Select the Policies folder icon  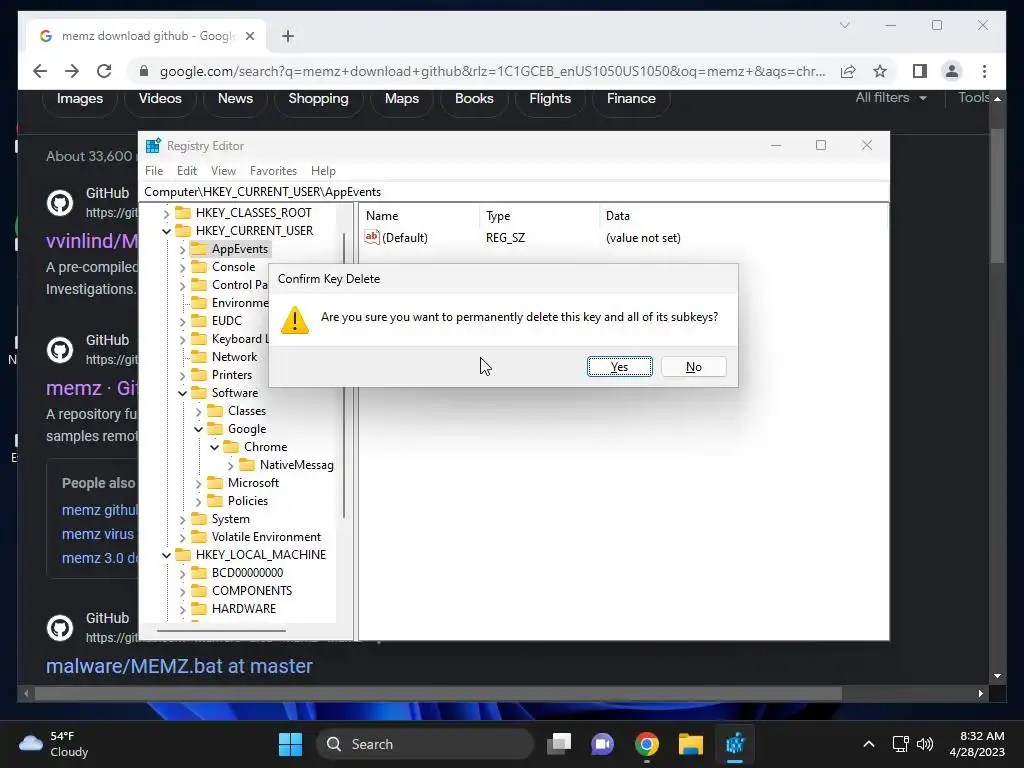(x=215, y=501)
